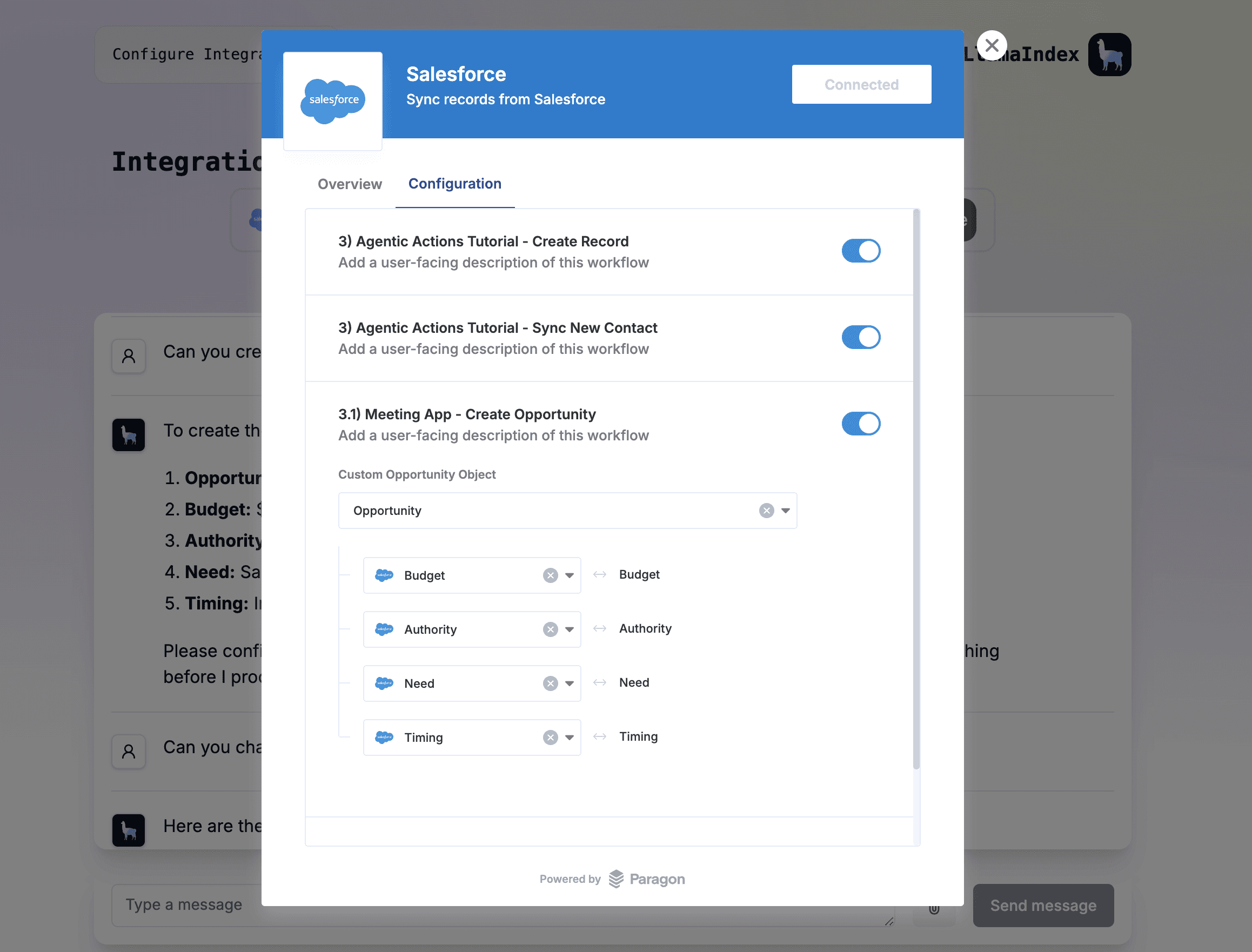Screen dimensions: 1252x952
Task: Clear the Opportunity object selection
Action: (x=766, y=511)
